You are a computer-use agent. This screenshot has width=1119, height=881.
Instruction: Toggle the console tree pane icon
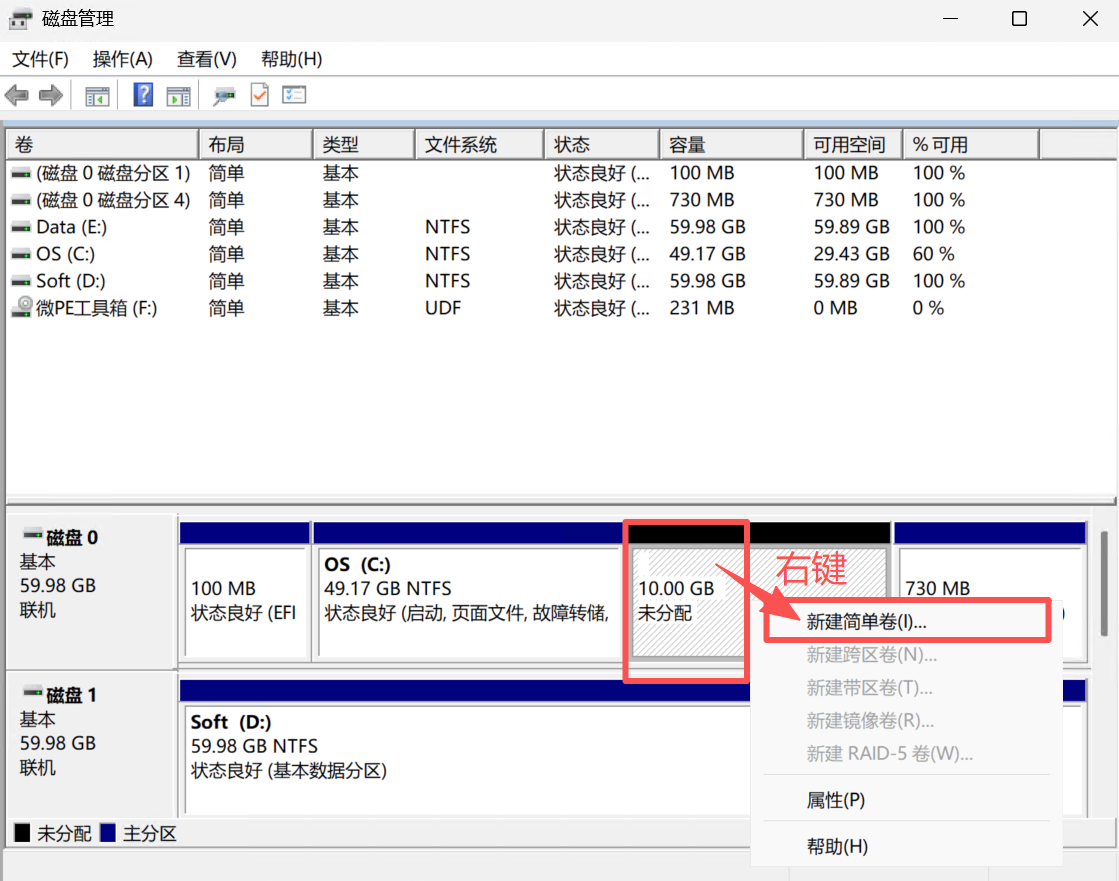tap(96, 95)
